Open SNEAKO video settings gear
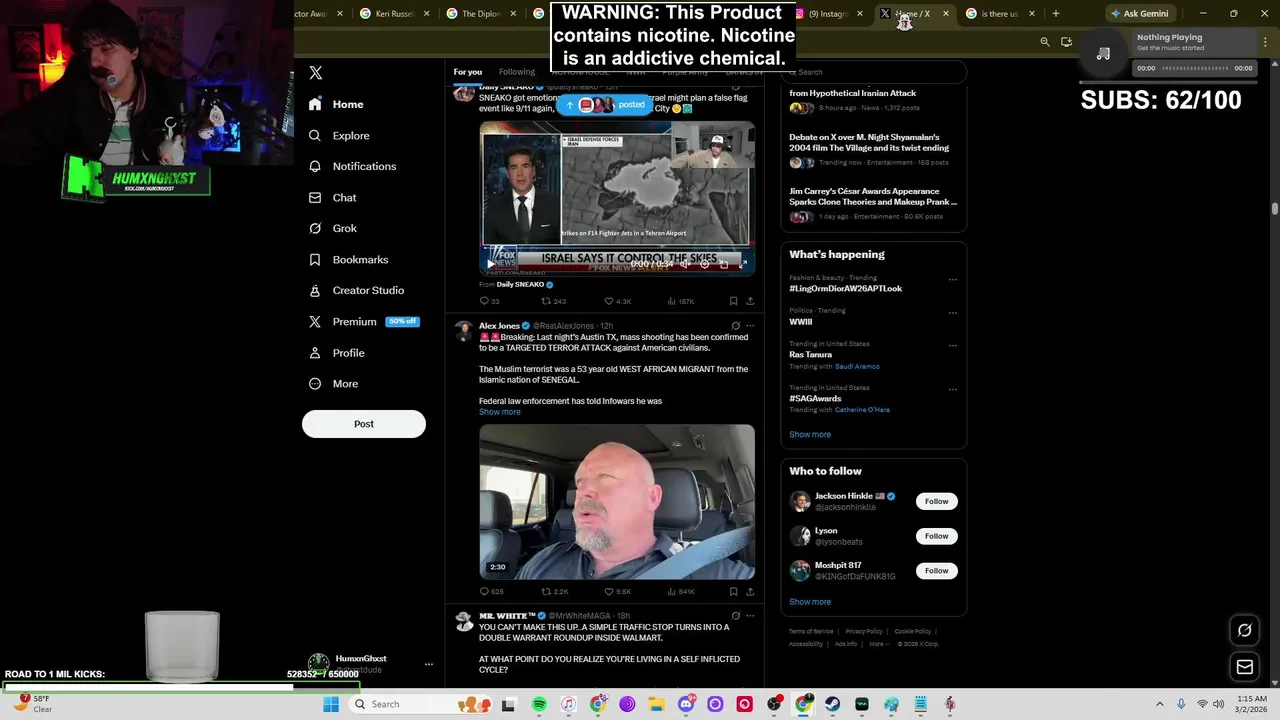Screen dimensions: 1280x720 tap(704, 264)
